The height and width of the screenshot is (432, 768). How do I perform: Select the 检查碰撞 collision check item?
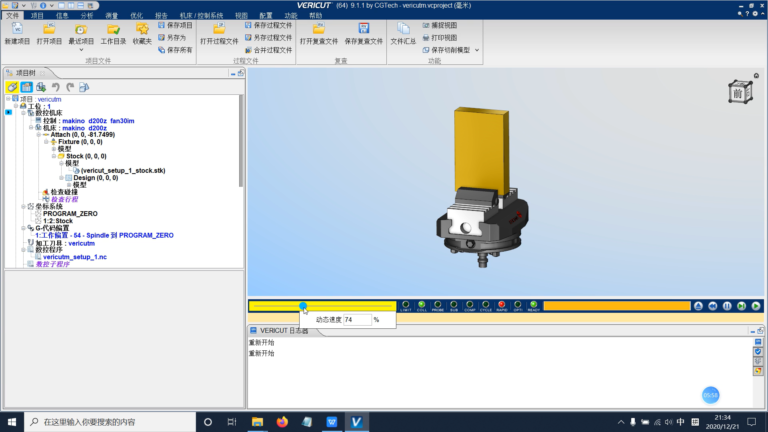[x=64, y=192]
